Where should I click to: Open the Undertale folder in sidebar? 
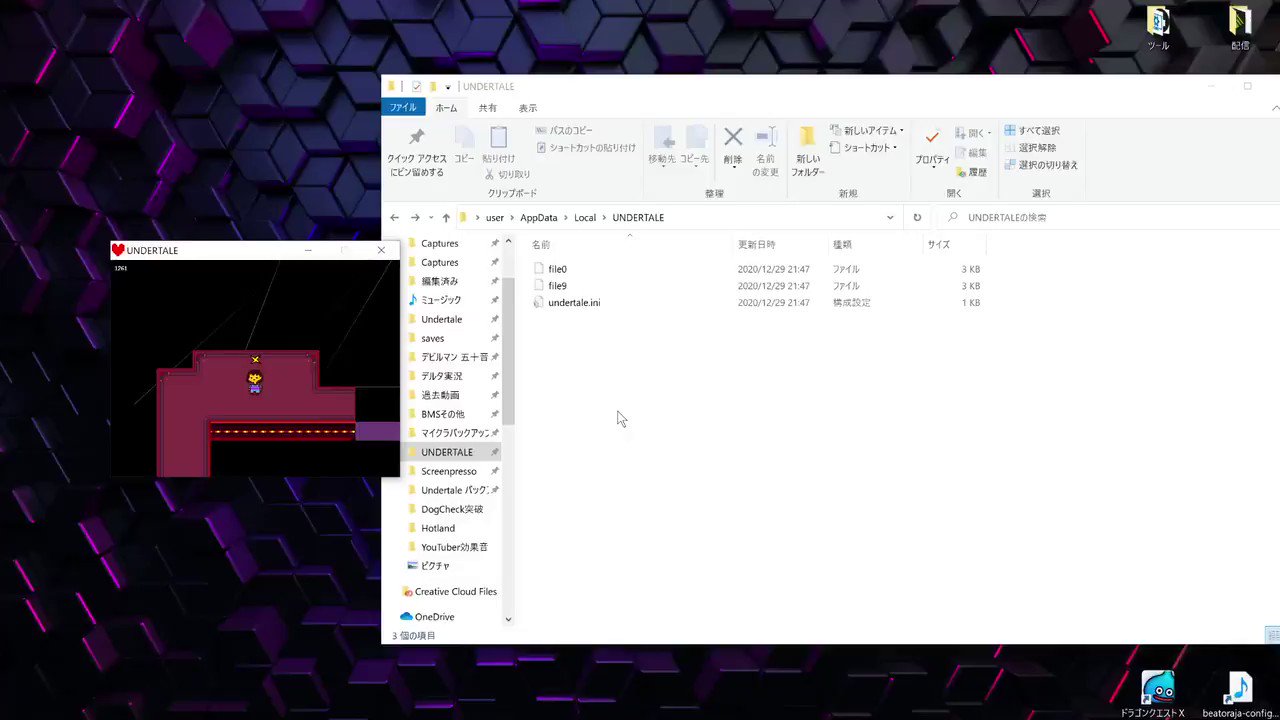(x=441, y=319)
